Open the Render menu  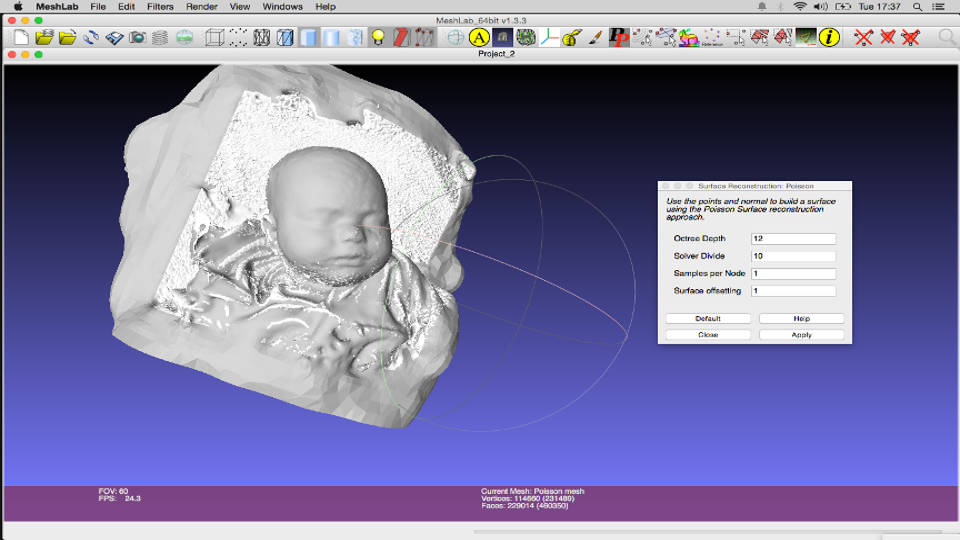coord(202,6)
